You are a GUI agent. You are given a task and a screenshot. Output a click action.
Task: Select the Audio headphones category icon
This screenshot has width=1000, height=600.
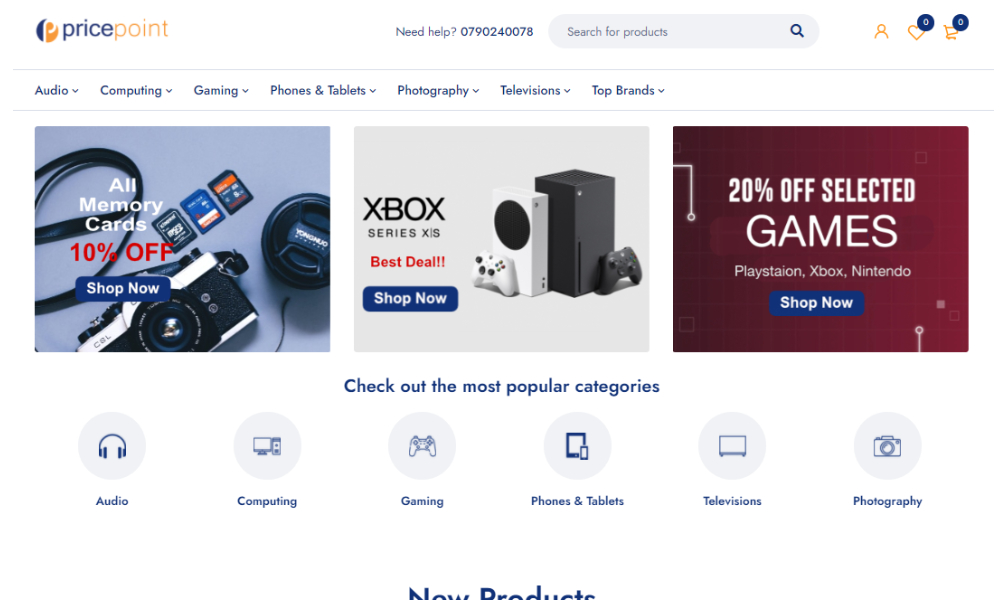(x=112, y=446)
